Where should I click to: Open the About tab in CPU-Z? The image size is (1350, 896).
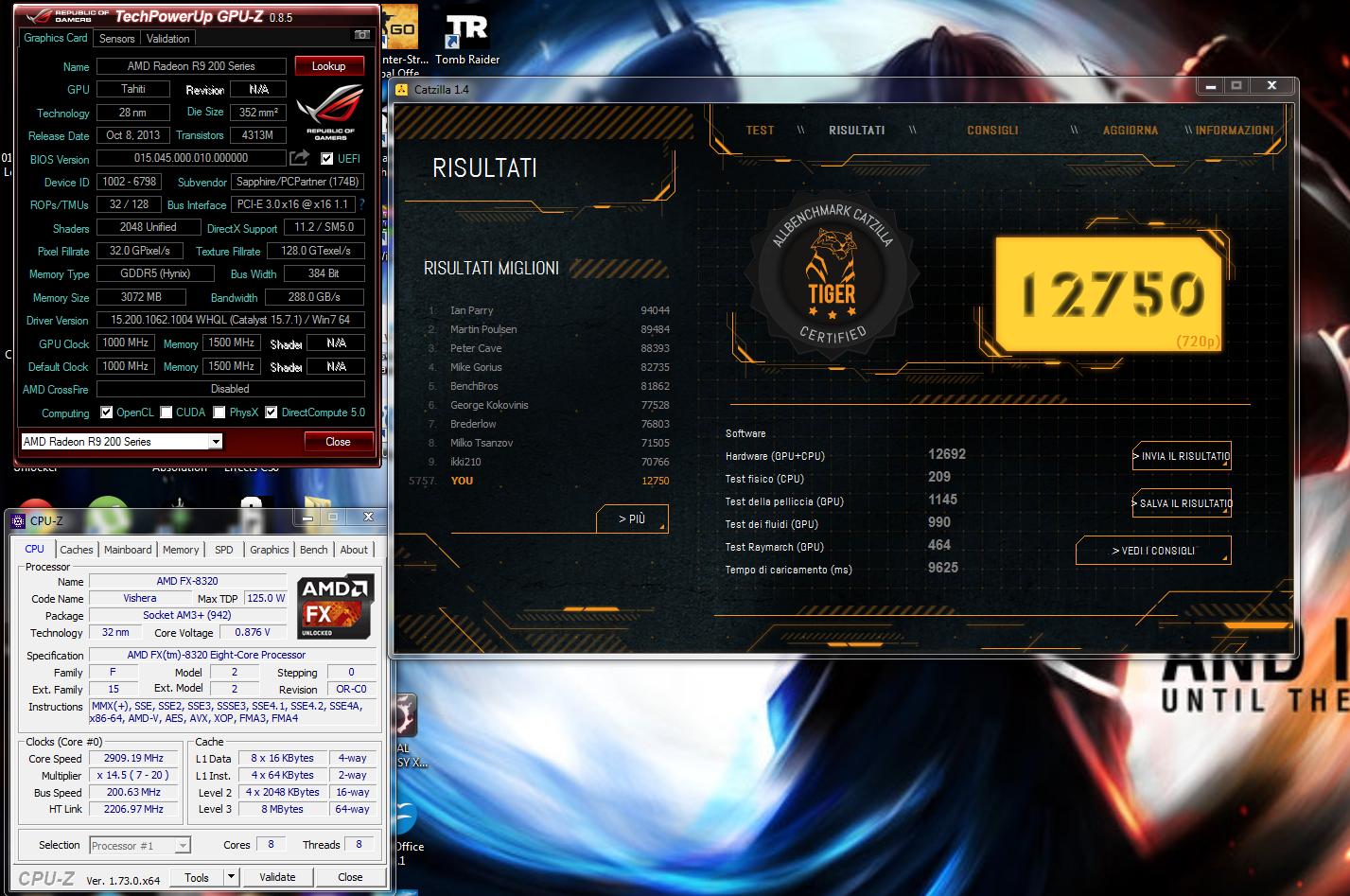pyautogui.click(x=354, y=550)
